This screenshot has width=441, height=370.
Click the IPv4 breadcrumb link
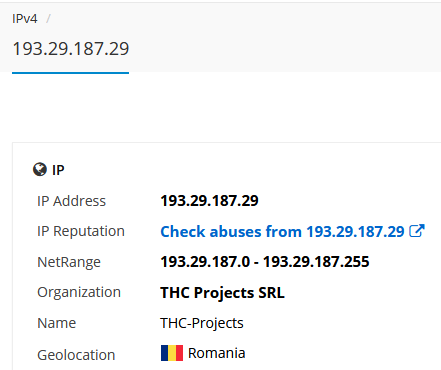(x=25, y=19)
